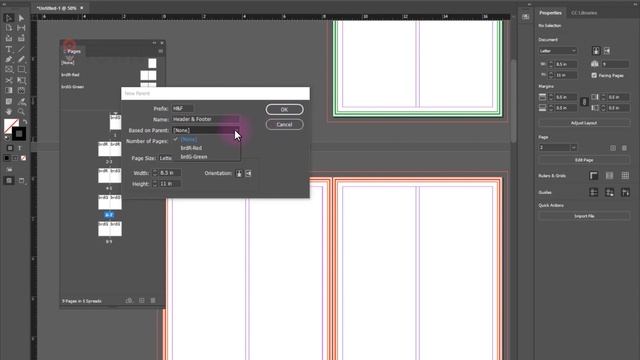The width and height of the screenshot is (640, 360).
Task: Toggle portrait orientation in Properties panel
Action: coord(596,51)
